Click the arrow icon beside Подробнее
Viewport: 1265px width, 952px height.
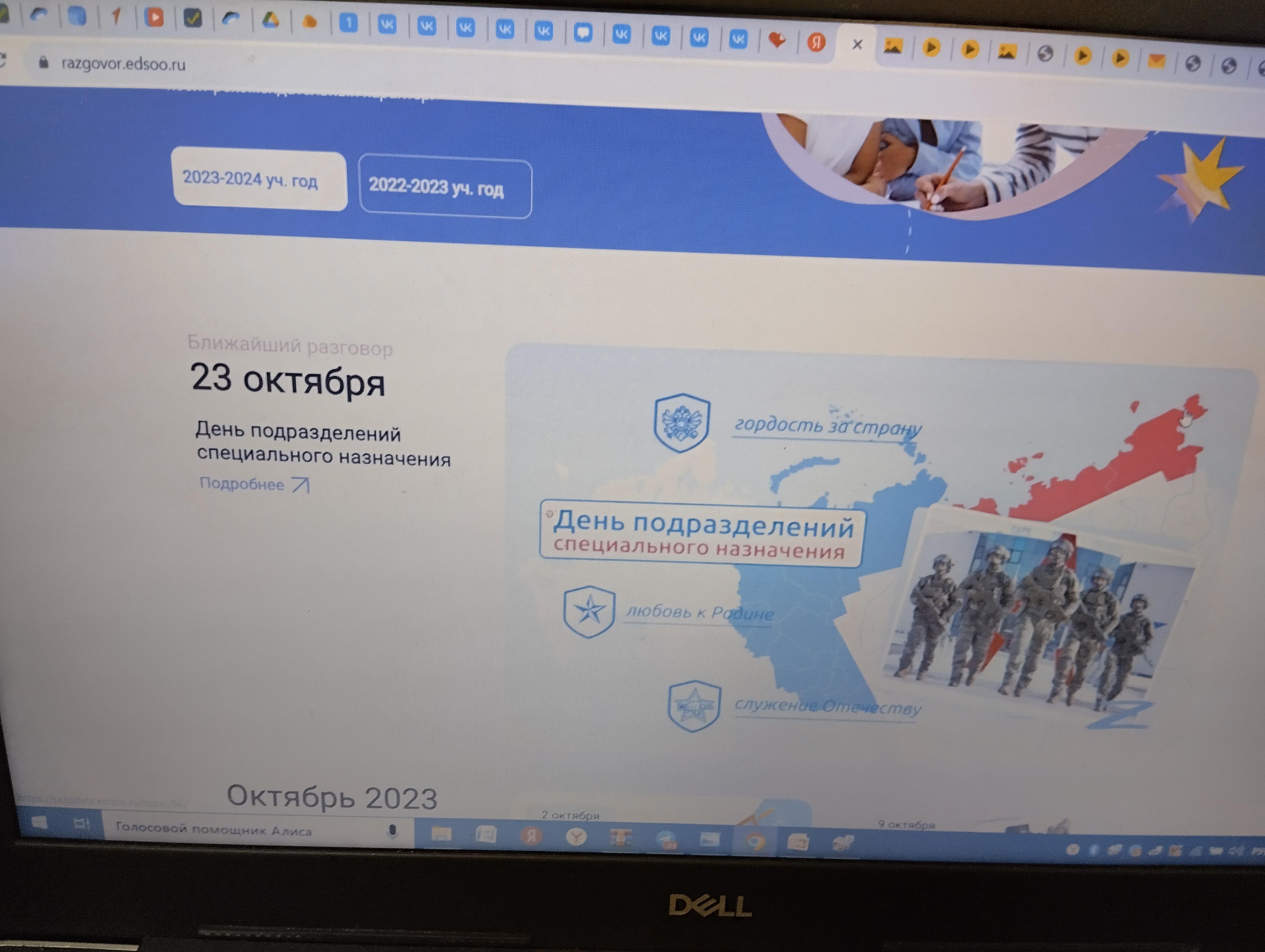(301, 485)
